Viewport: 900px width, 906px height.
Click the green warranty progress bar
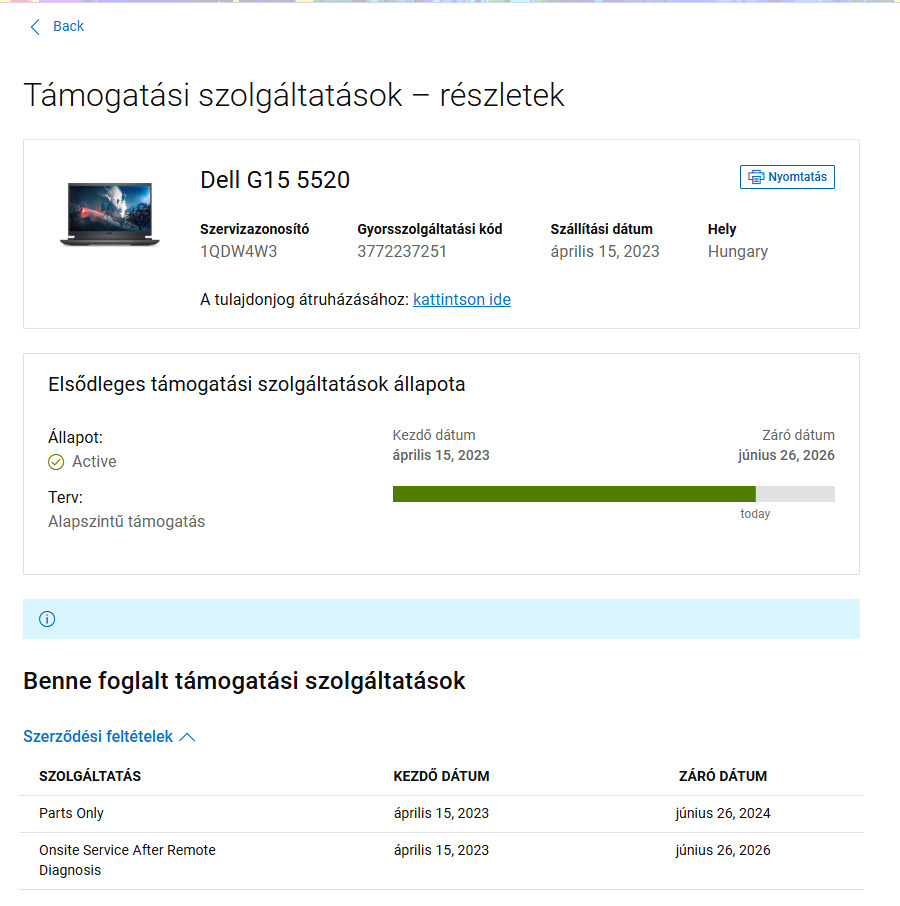(574, 494)
